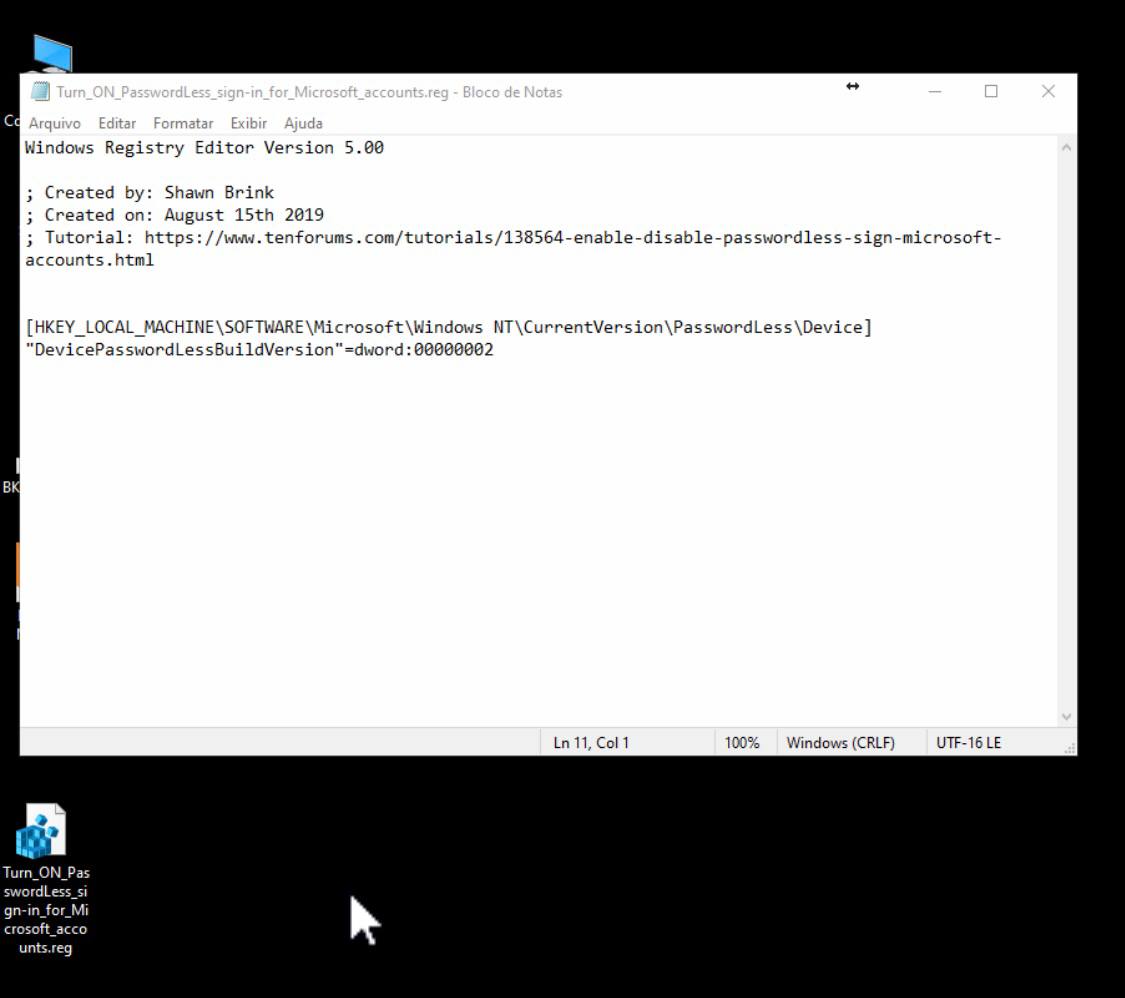Minimize the Bloco de Notas window

(x=934, y=92)
